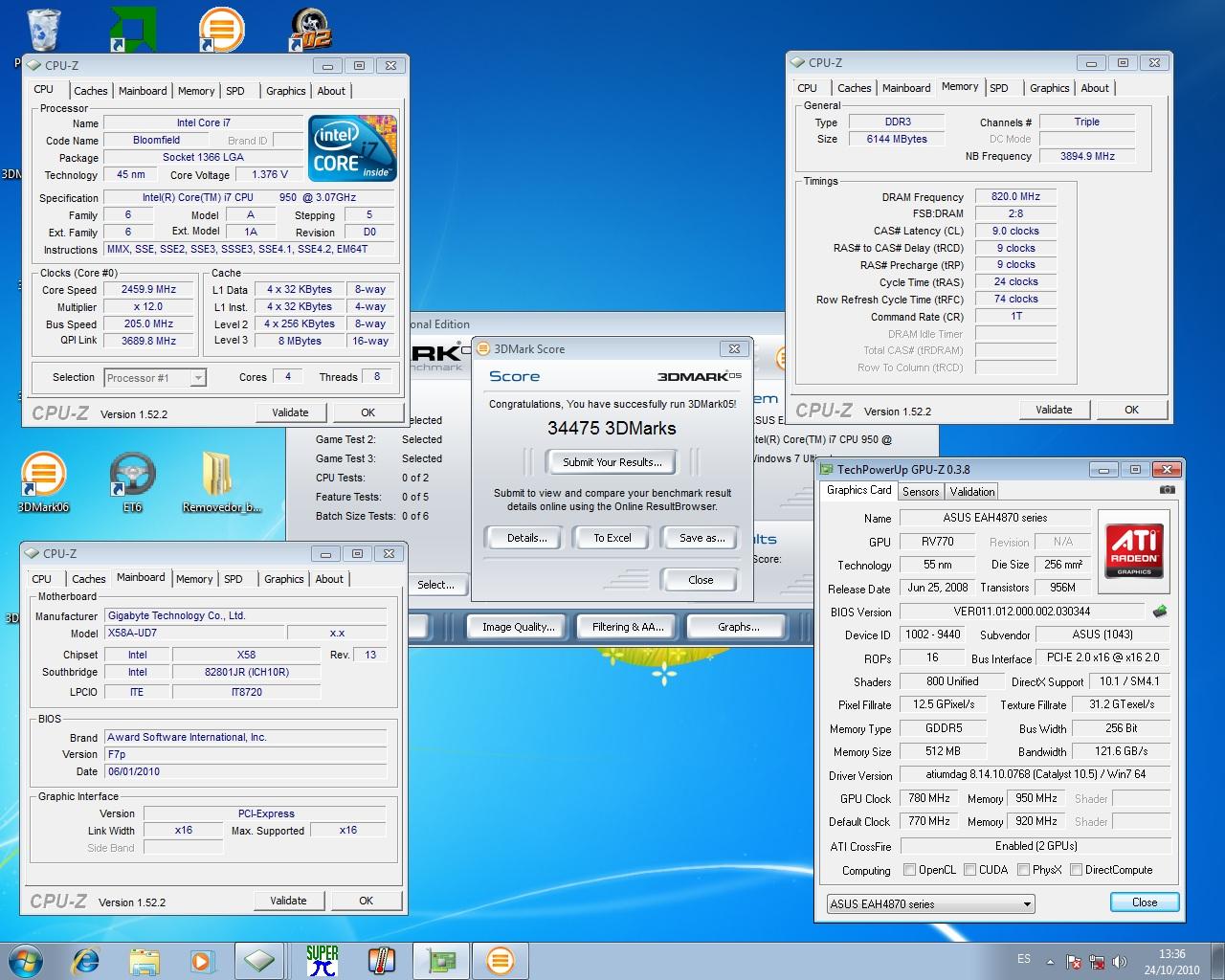
Task: Click the Close button in GPU-Z
Action: (x=1145, y=902)
